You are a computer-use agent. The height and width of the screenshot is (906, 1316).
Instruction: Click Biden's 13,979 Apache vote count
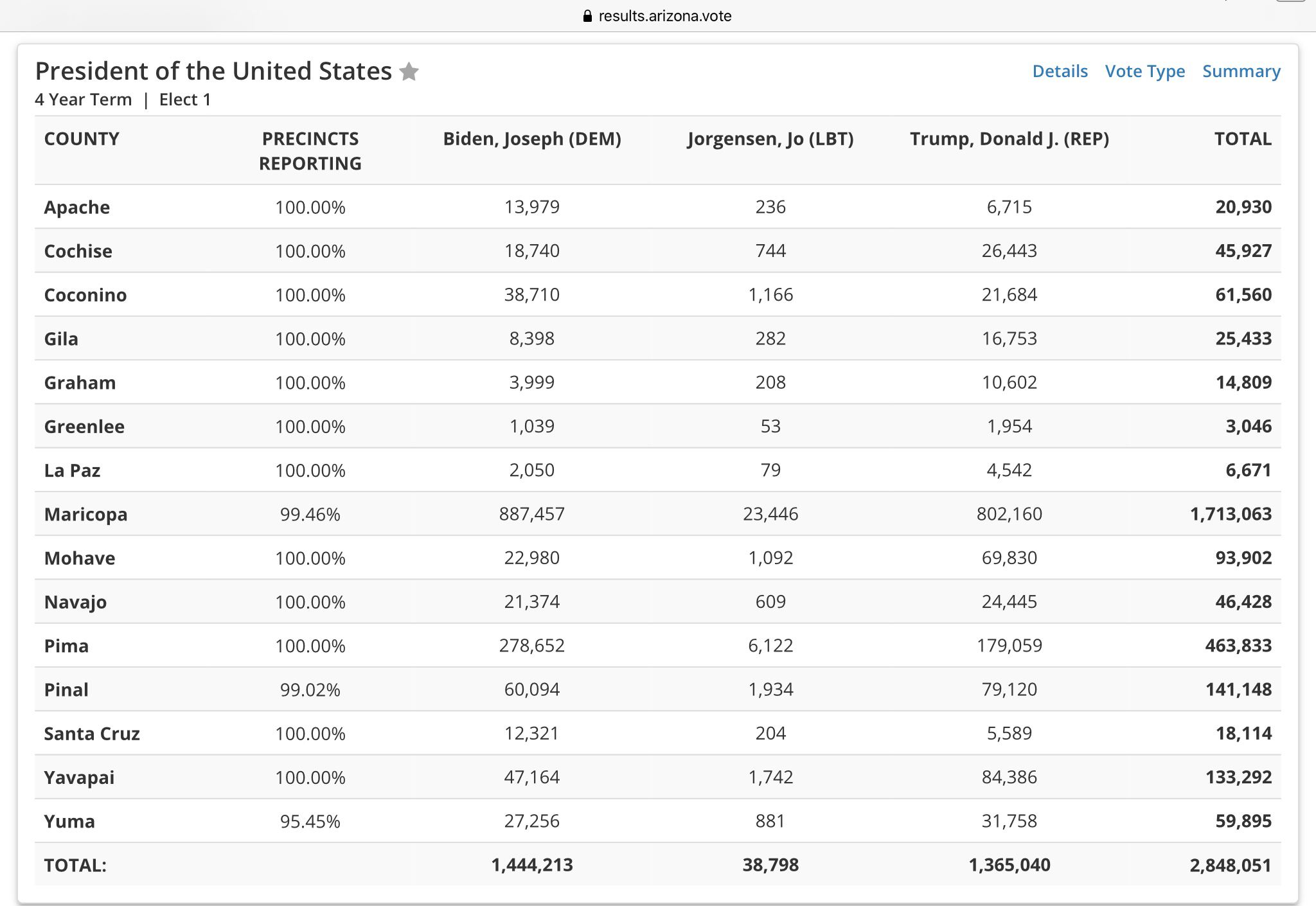tap(532, 207)
